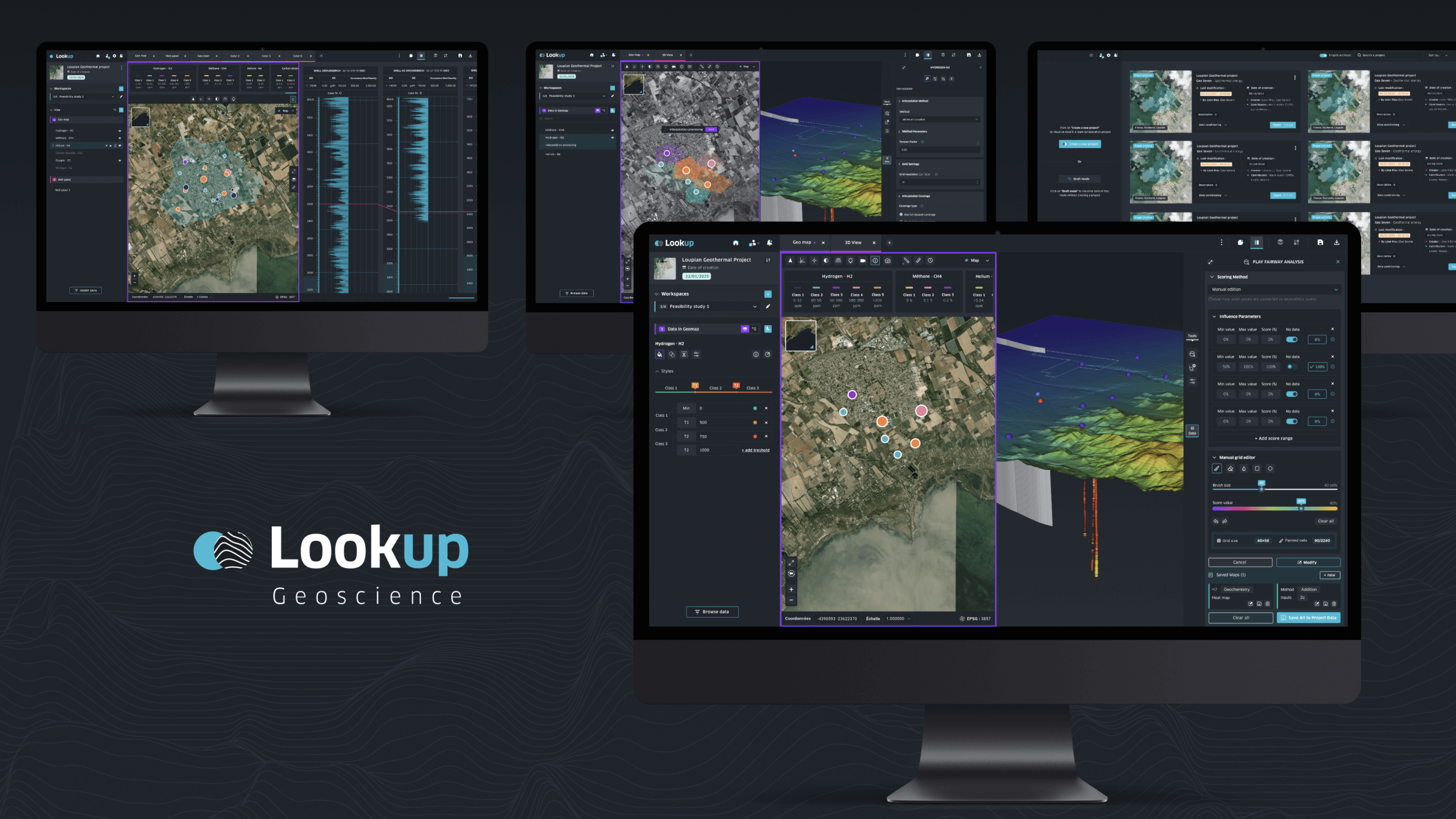Toggle No data switch in fourth influence parameter row
Viewport: 1456px width, 819px height.
click(x=1292, y=421)
